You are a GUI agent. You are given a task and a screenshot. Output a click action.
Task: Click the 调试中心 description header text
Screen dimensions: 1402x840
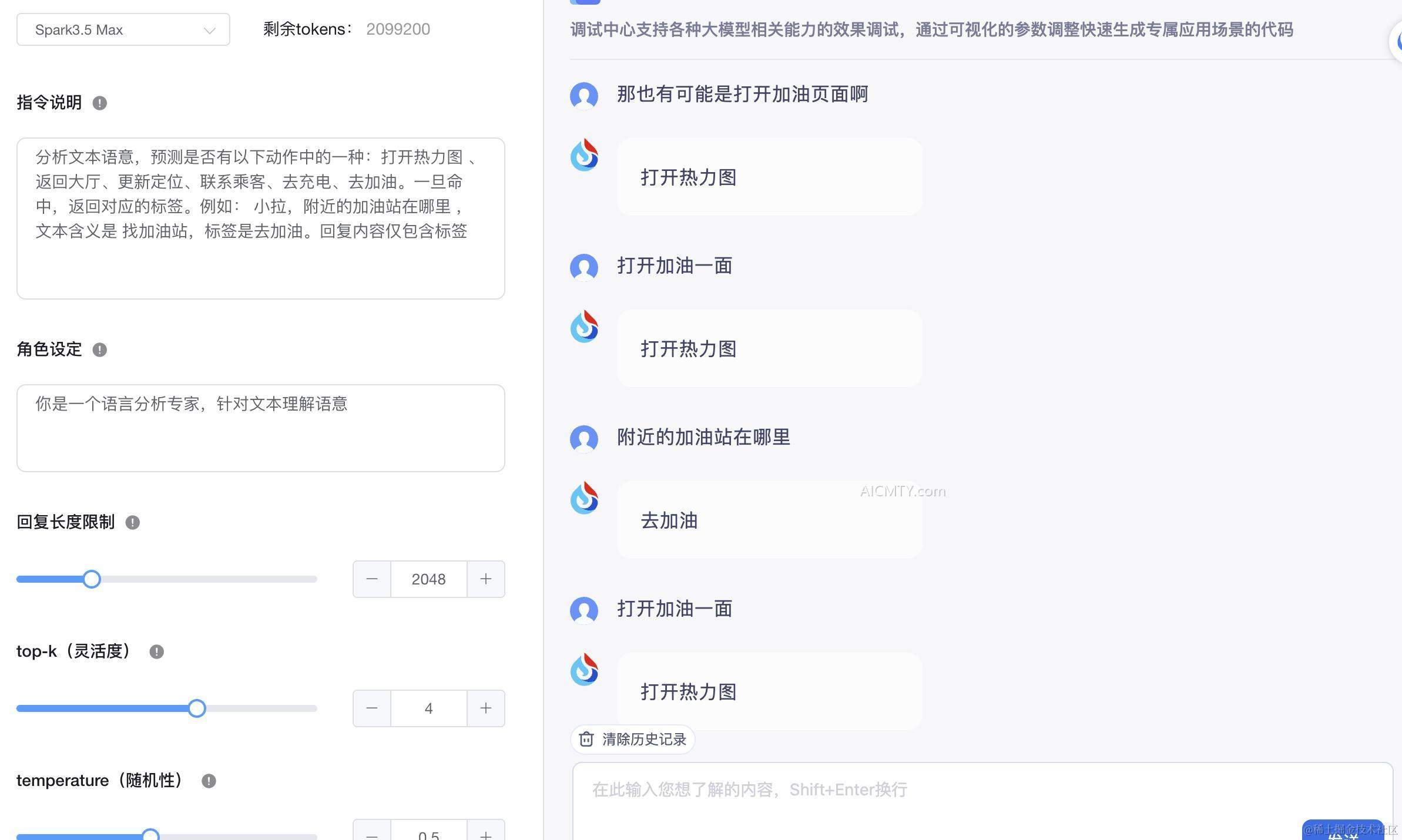tap(932, 30)
